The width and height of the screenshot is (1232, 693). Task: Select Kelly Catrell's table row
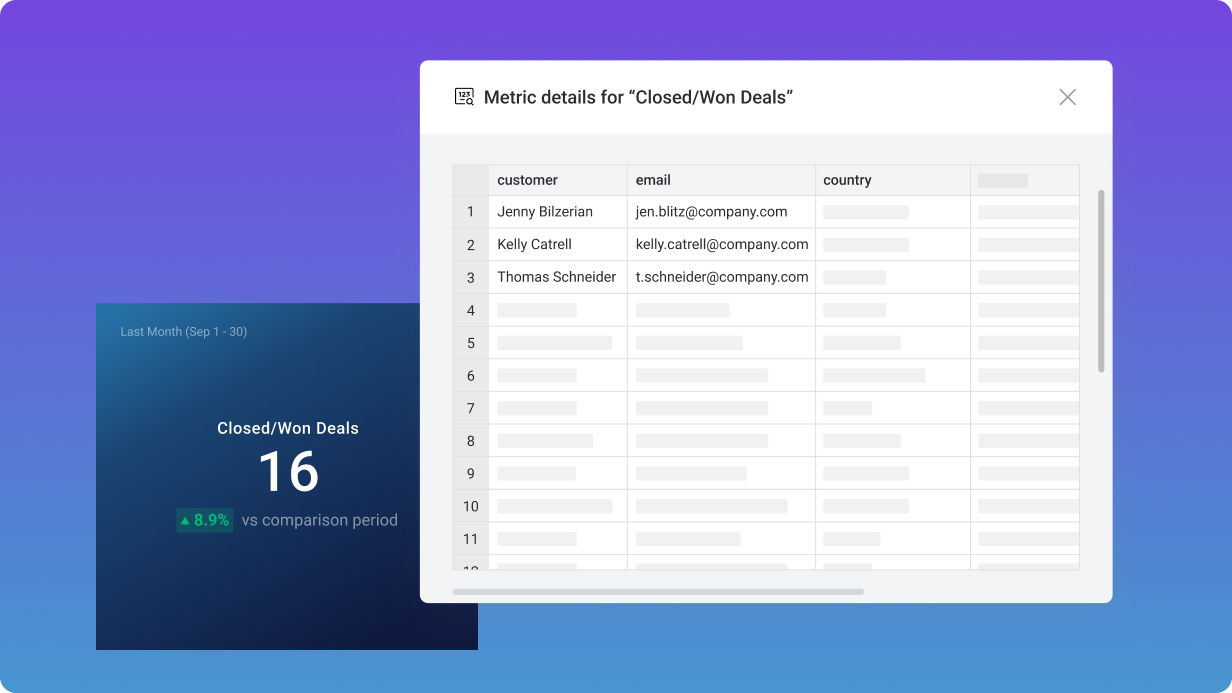coord(534,244)
